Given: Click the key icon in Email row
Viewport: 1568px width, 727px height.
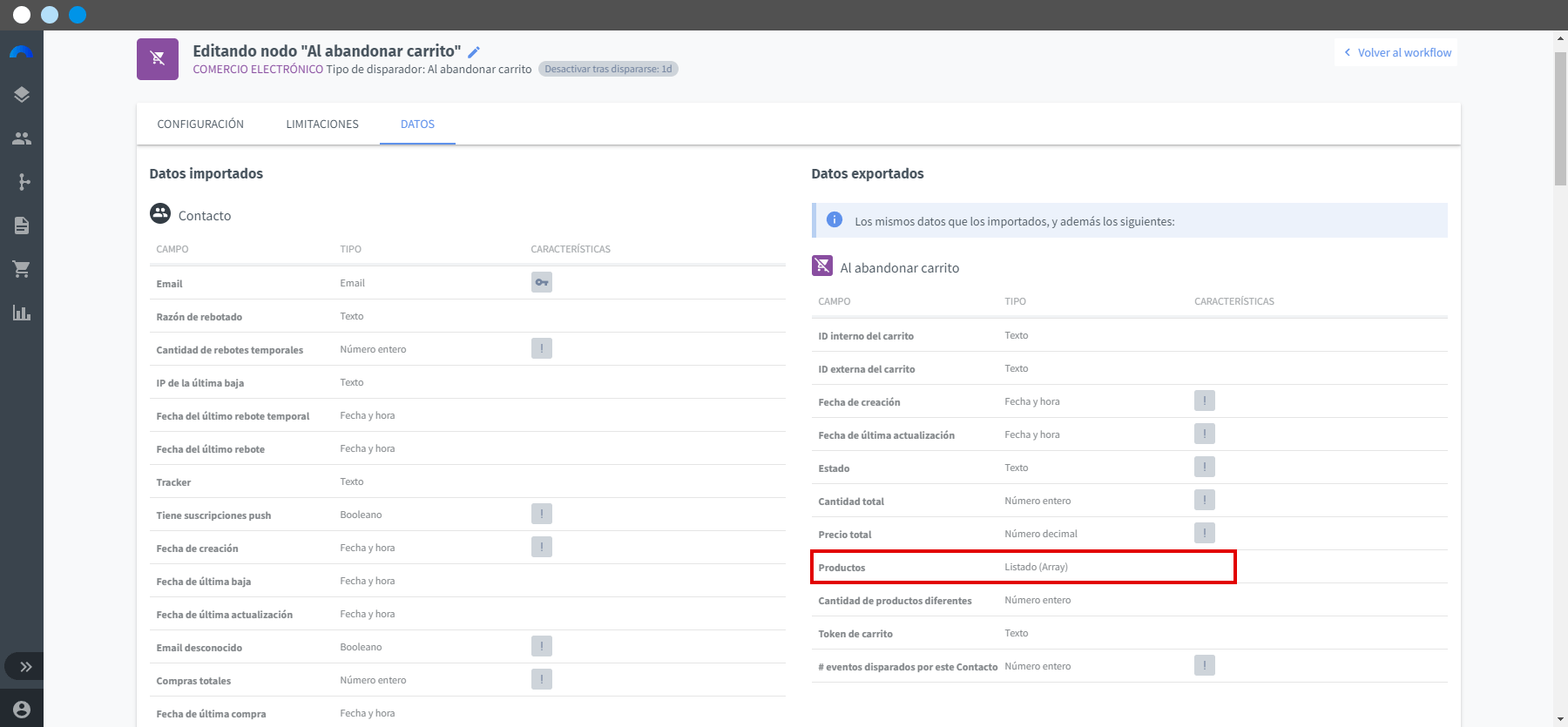Looking at the screenshot, I should pos(542,282).
